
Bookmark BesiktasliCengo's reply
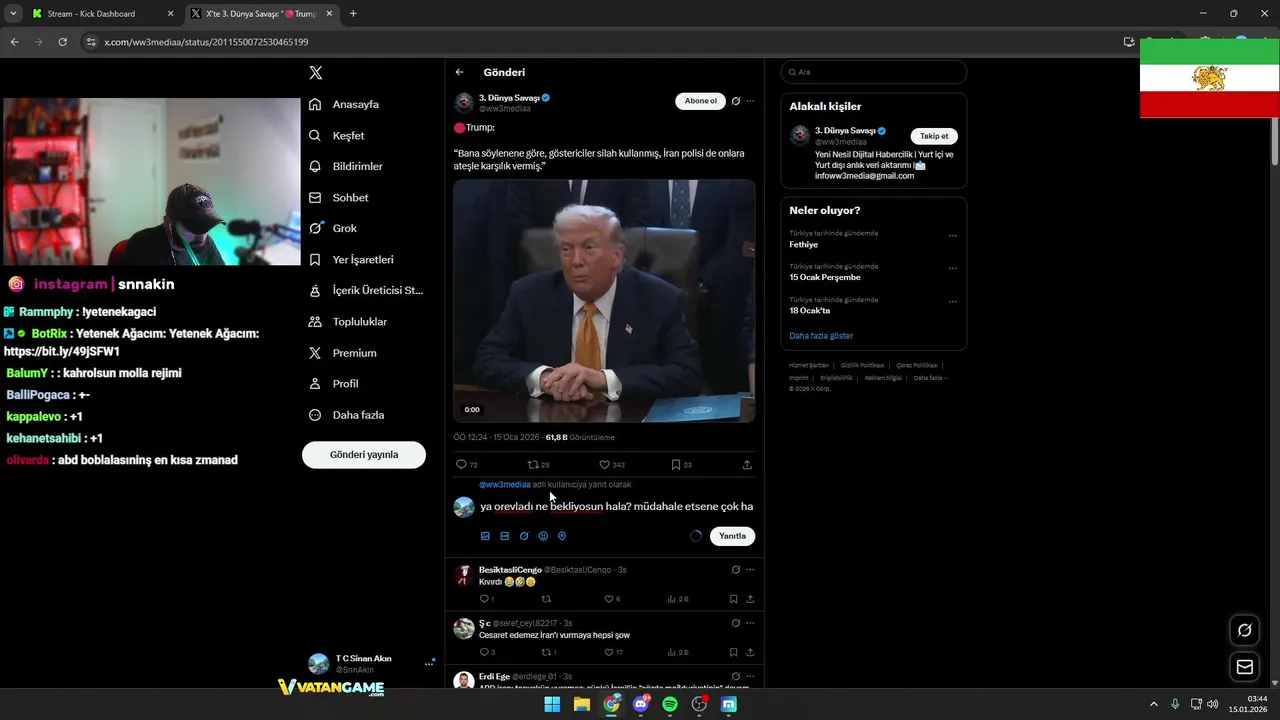point(733,599)
